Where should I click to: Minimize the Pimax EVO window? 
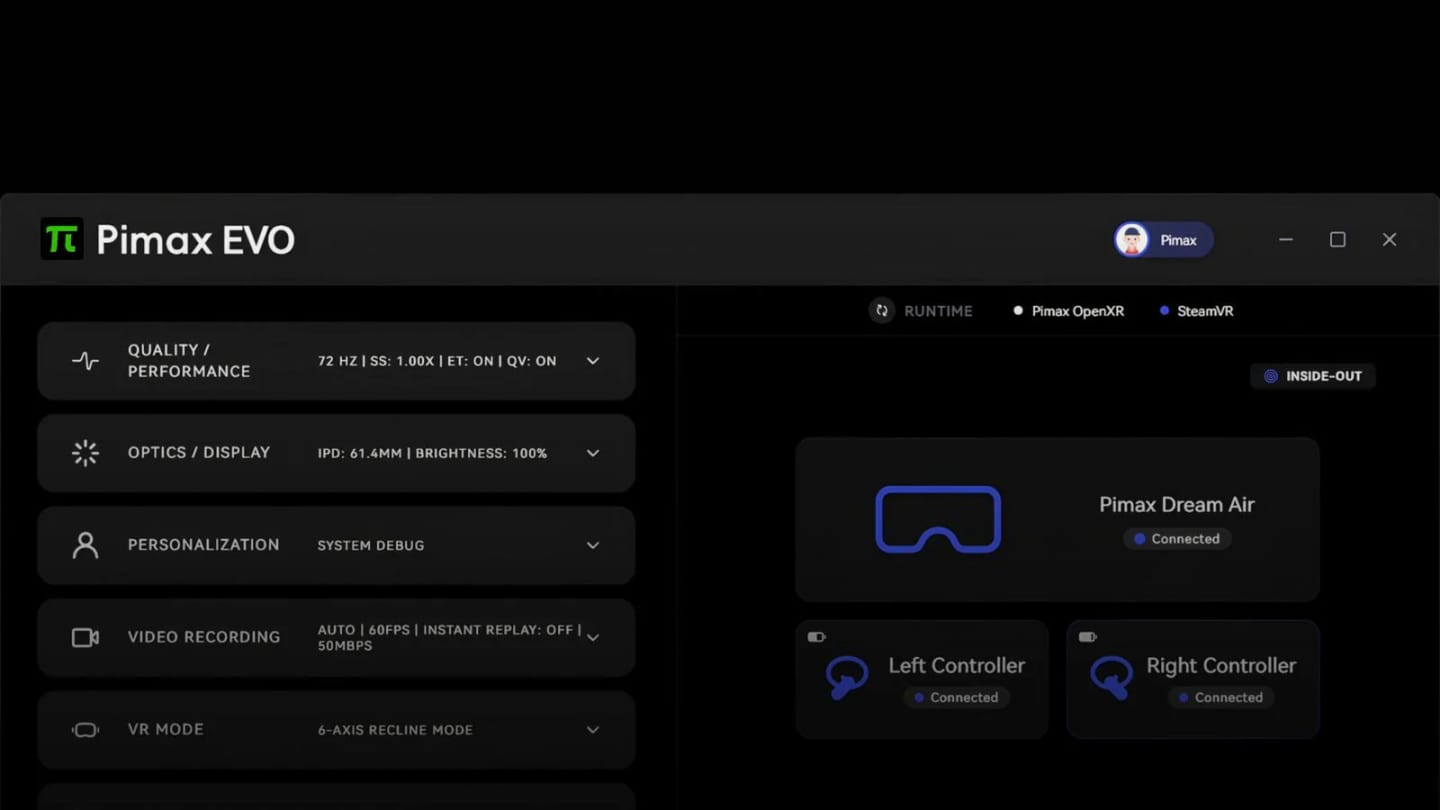tap(1286, 240)
